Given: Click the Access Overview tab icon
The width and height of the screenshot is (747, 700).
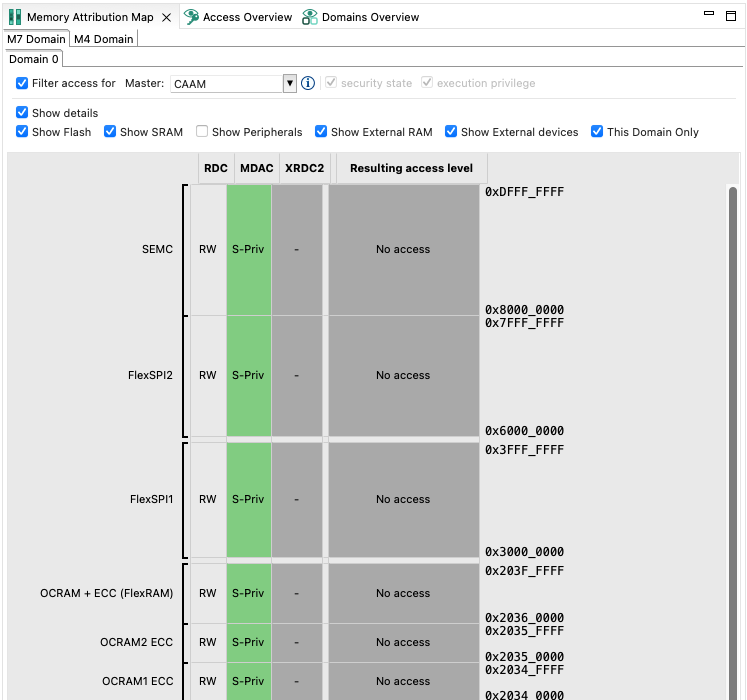Looking at the screenshot, I should pyautogui.click(x=191, y=17).
